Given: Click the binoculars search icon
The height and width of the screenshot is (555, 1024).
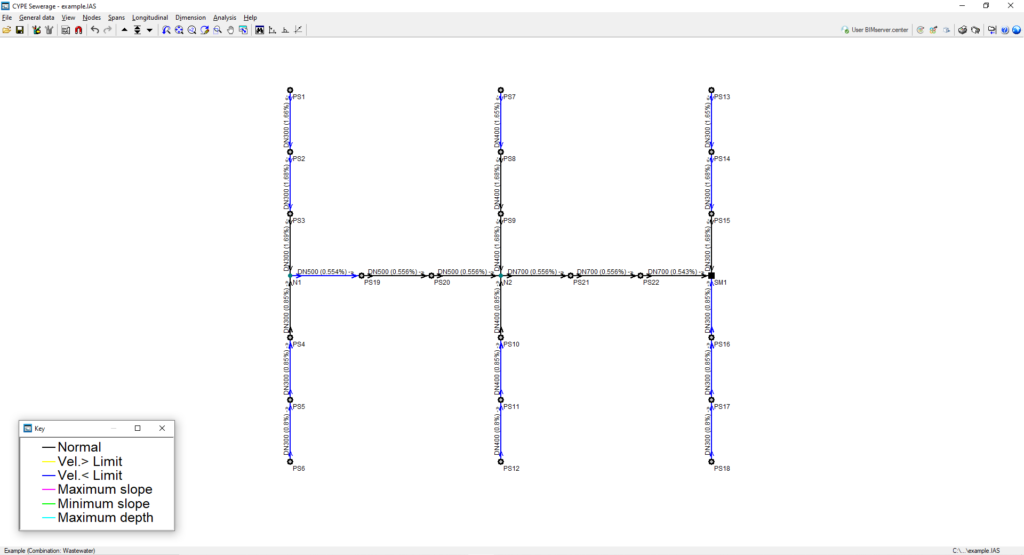Looking at the screenshot, I should [x=259, y=30].
